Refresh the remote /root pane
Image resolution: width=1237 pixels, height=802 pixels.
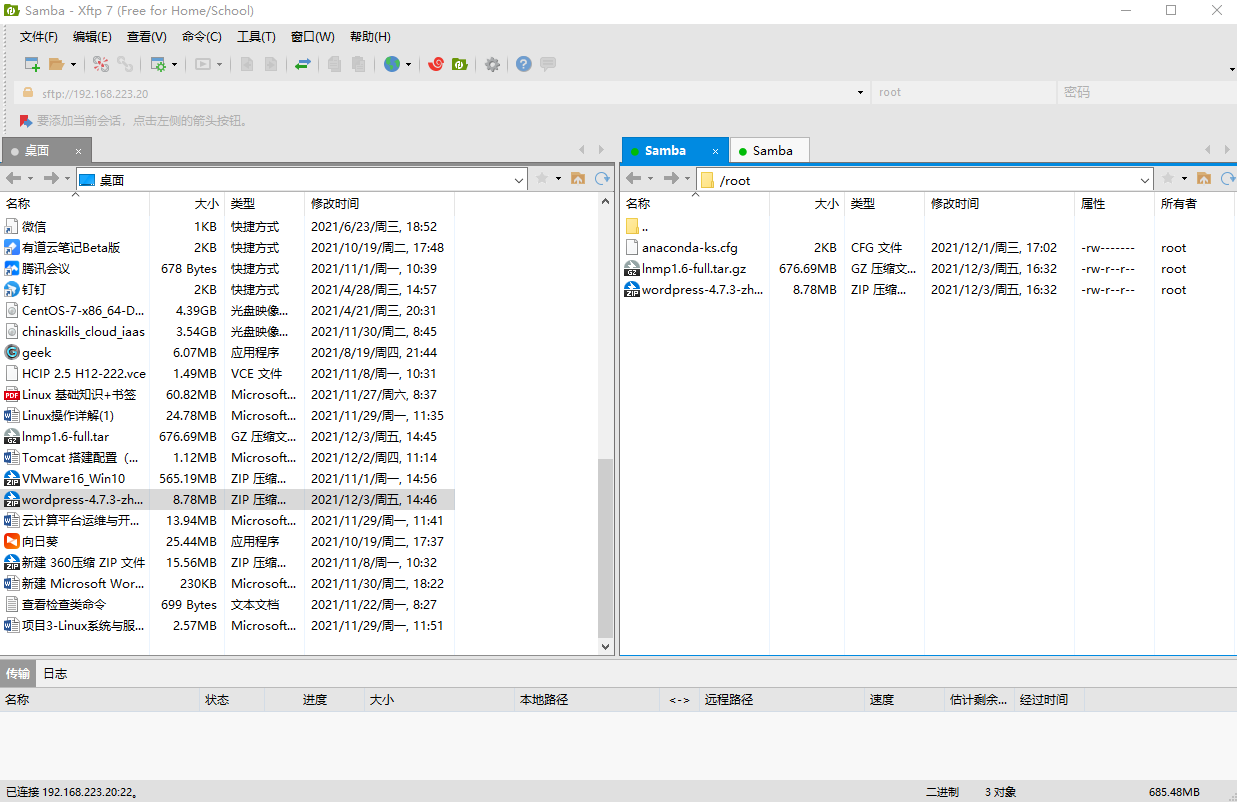(x=1228, y=178)
